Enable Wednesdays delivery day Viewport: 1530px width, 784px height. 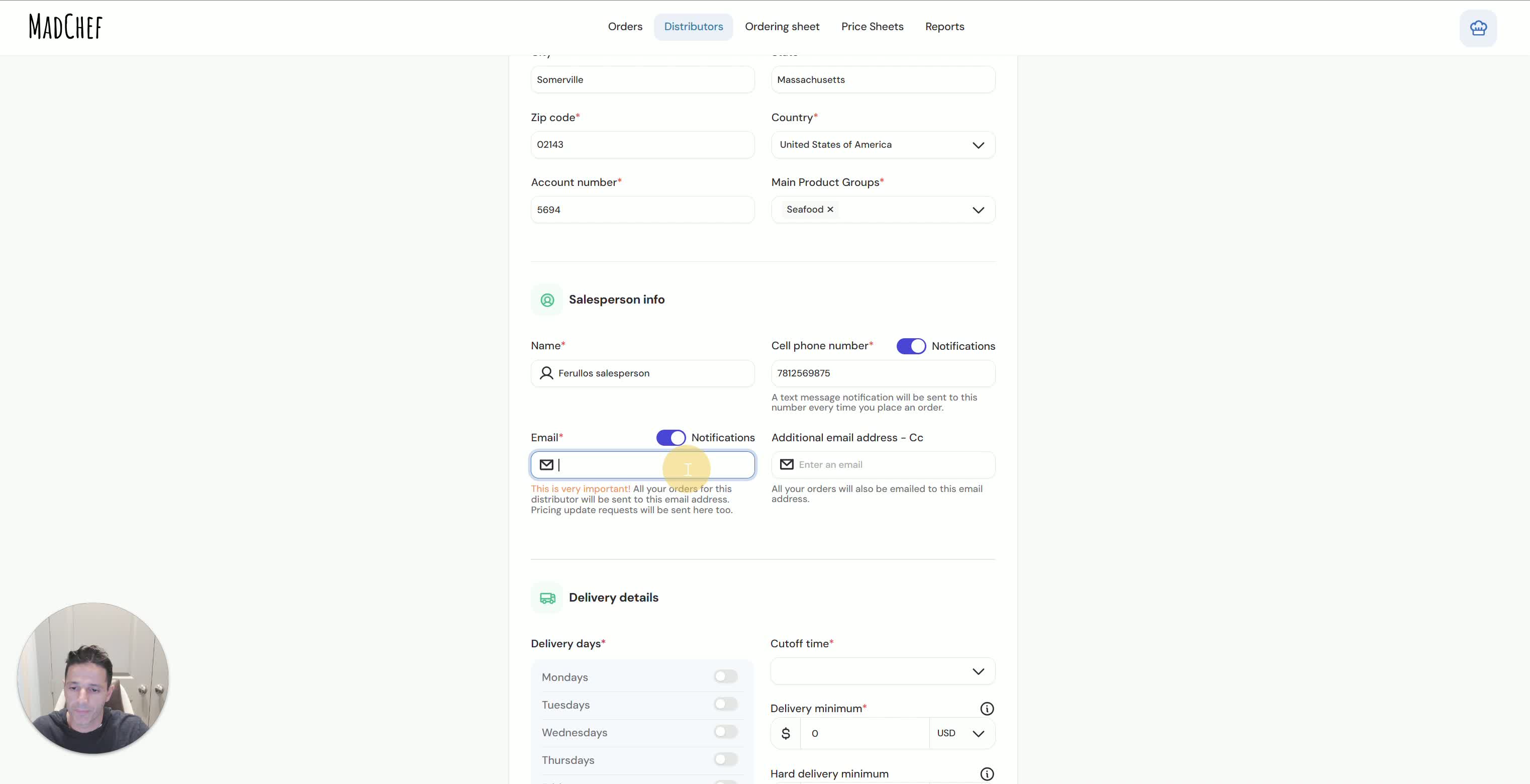[x=725, y=732]
